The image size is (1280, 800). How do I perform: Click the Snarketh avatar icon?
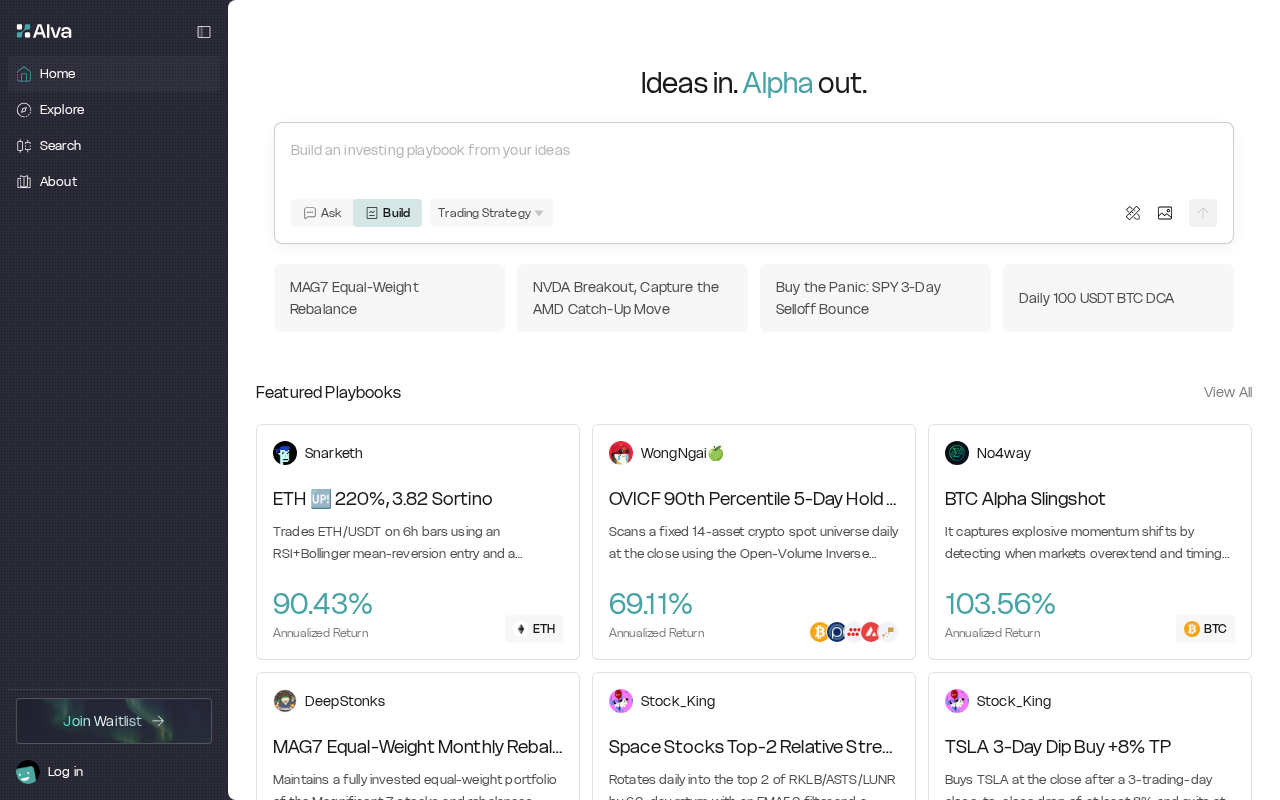pyautogui.click(x=285, y=453)
